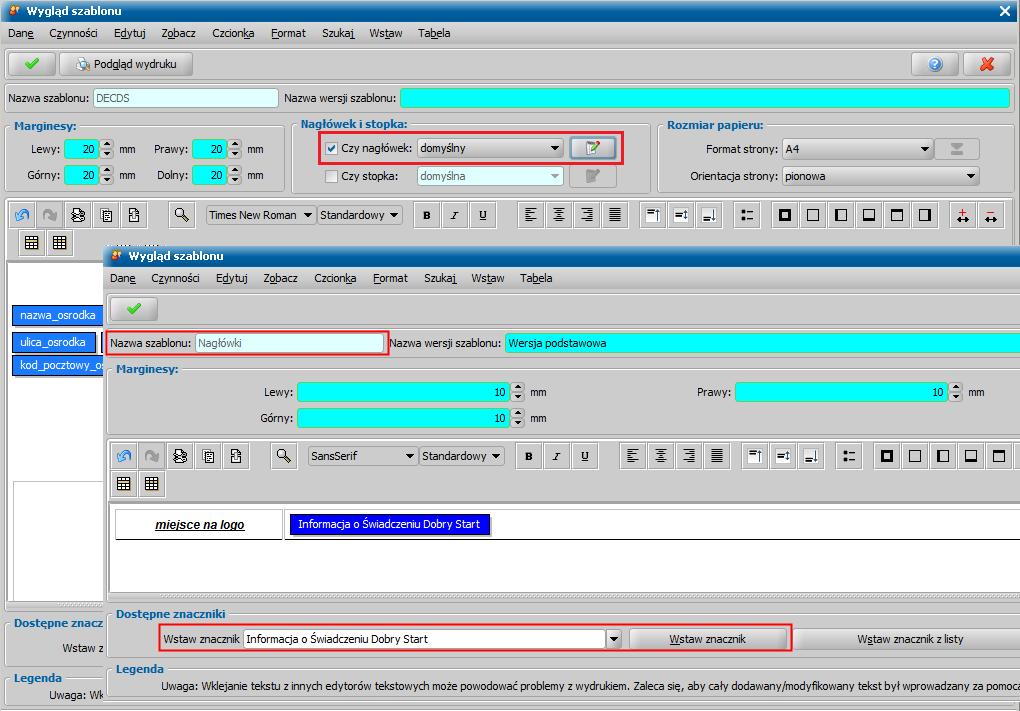Image resolution: width=1020 pixels, height=711 pixels.
Task: Justify text in Nagłówki window toolbar
Action: [717, 456]
